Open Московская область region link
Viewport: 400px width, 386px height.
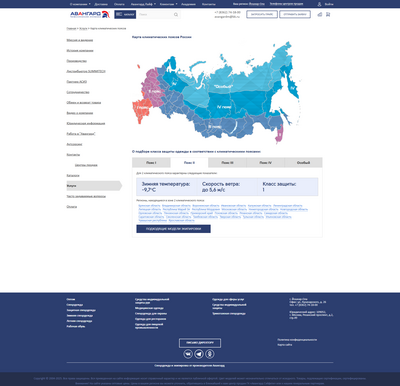point(234,209)
